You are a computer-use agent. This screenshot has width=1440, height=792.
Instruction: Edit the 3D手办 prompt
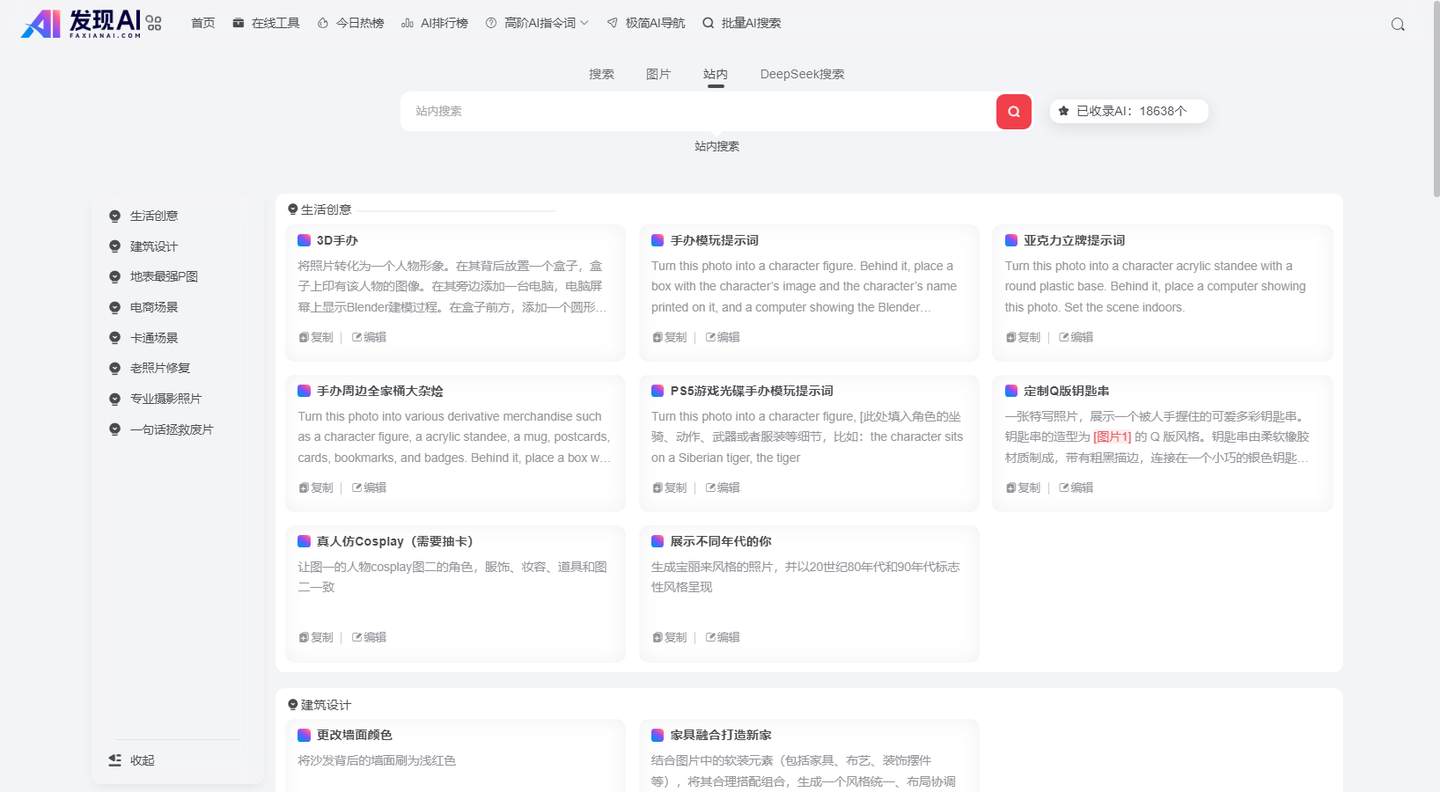tap(369, 337)
